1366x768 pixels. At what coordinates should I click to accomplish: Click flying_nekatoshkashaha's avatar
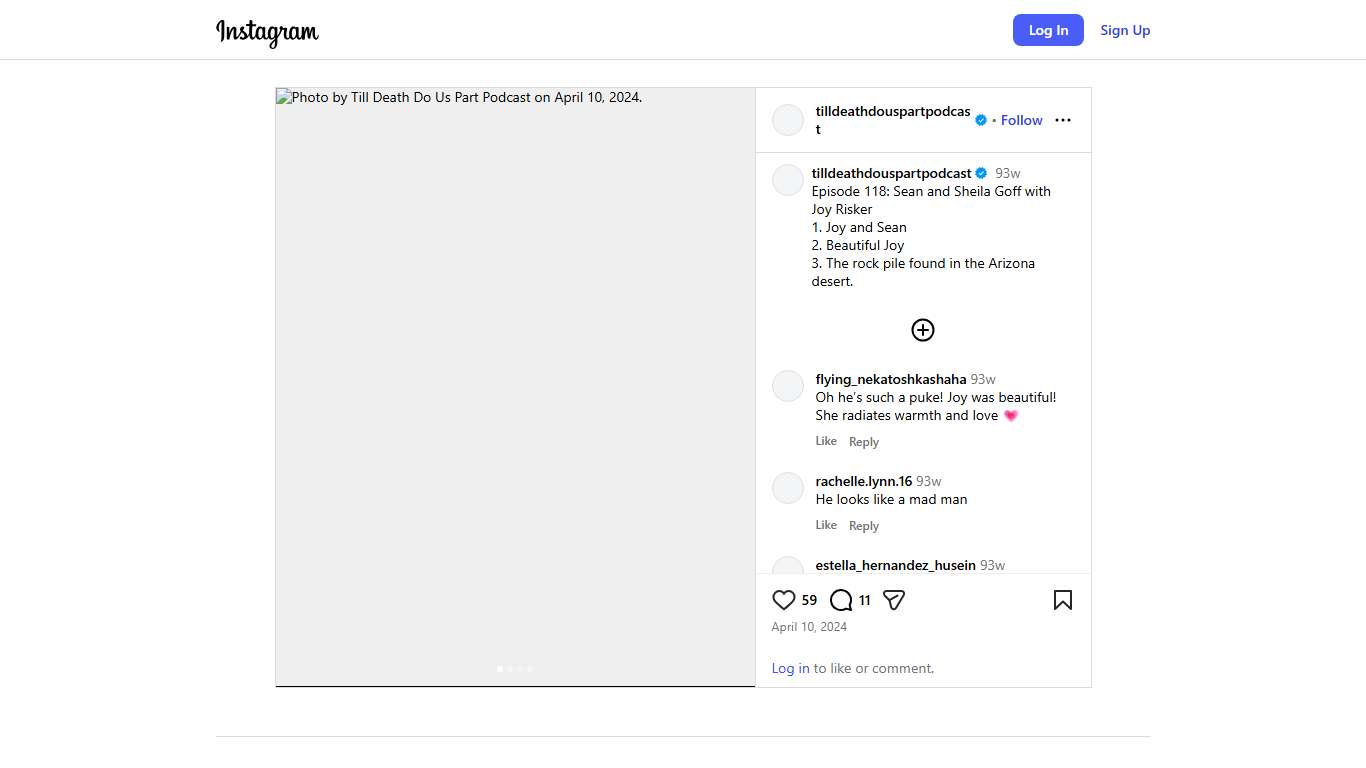788,386
